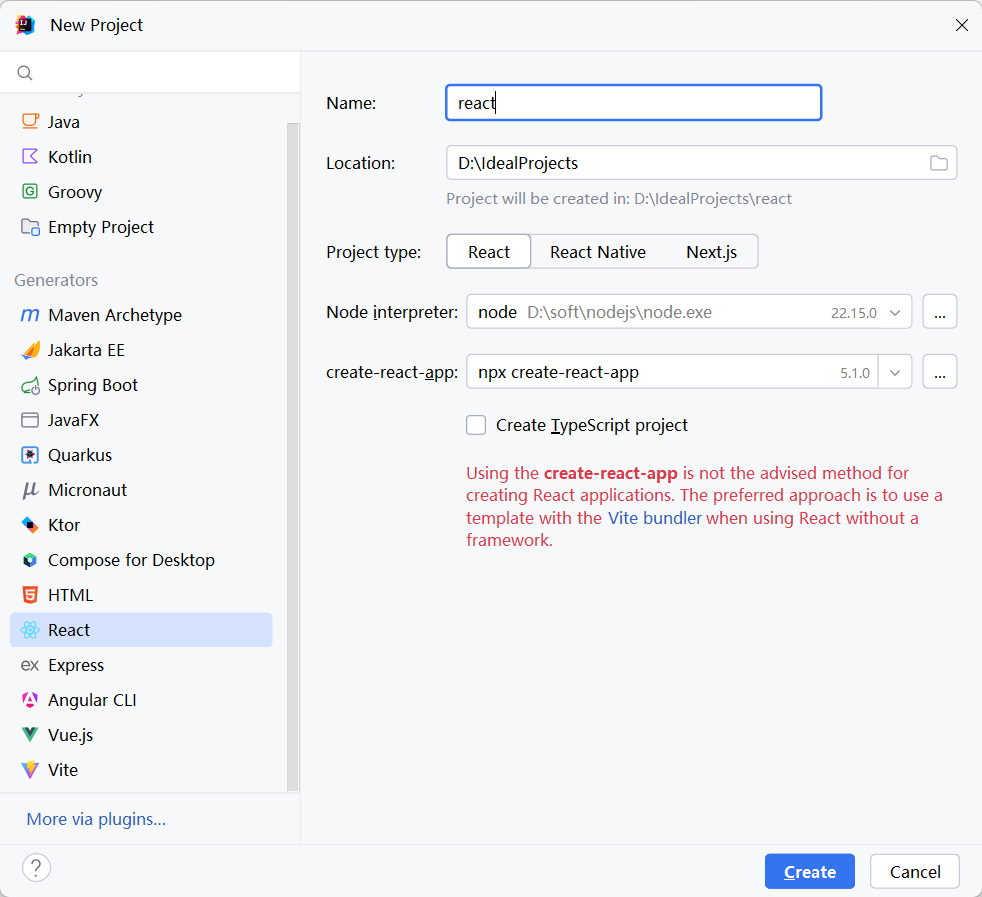Click the Create button

tap(809, 871)
